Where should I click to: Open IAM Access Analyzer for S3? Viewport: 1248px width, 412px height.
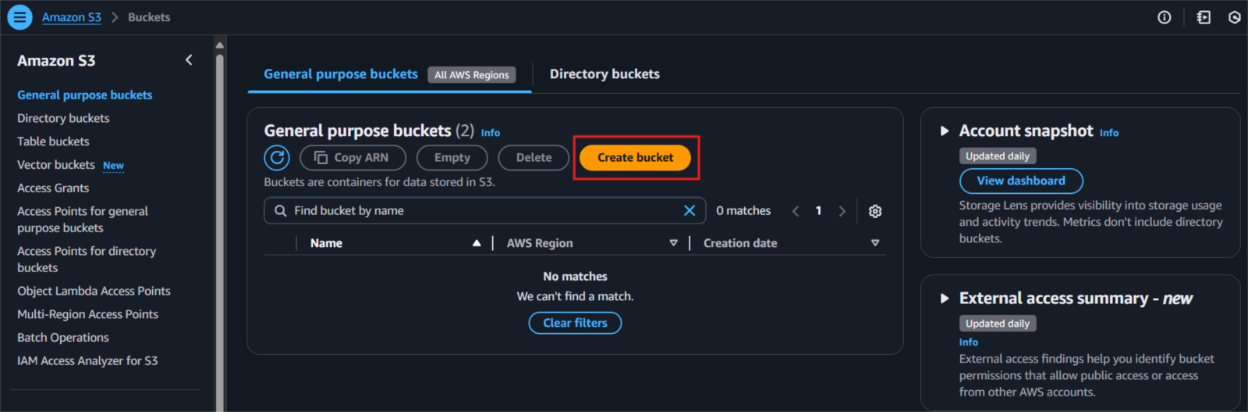click(88, 360)
